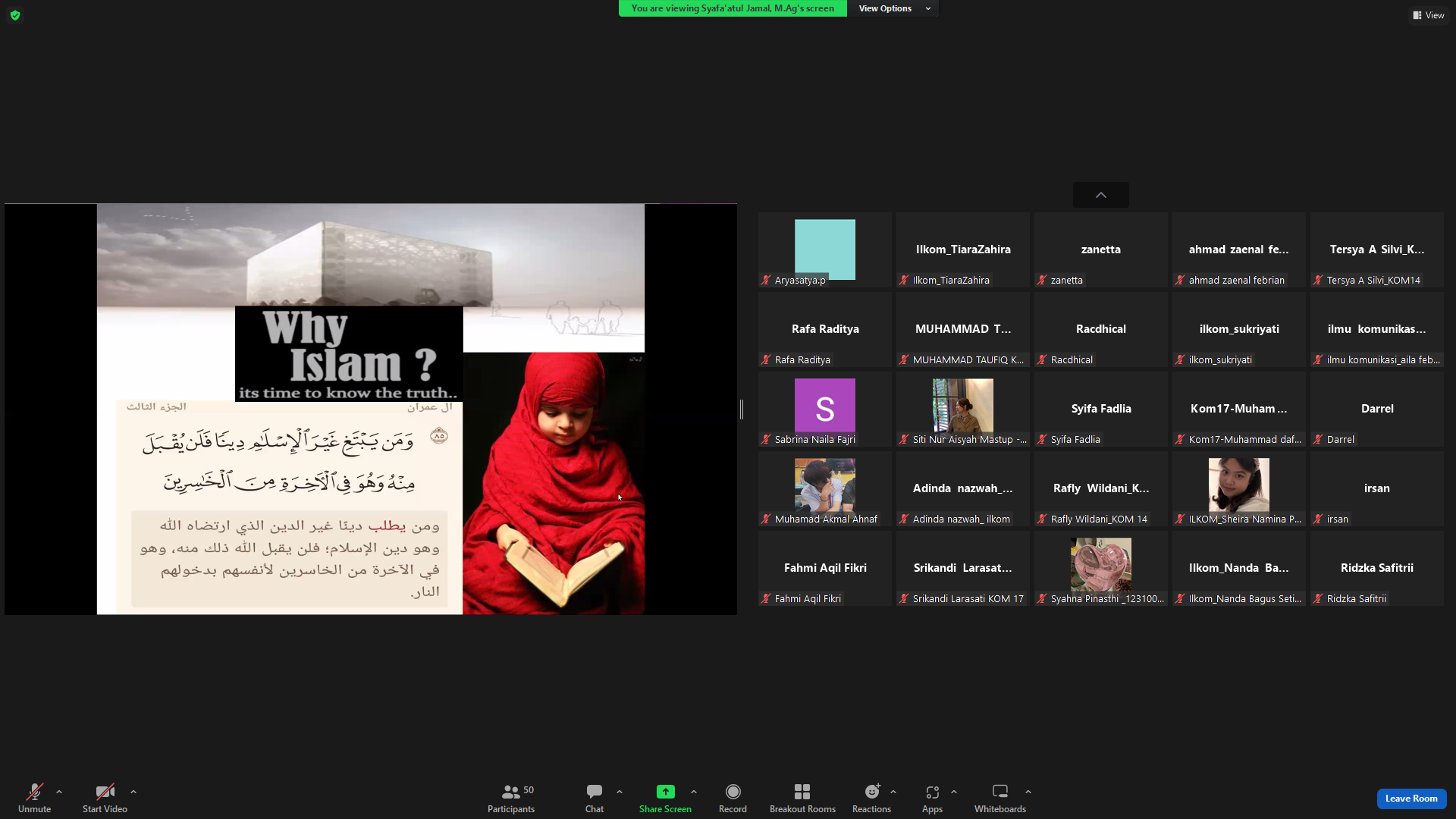
Task: Click muted mic icon beside Darrel
Action: tap(1318, 439)
